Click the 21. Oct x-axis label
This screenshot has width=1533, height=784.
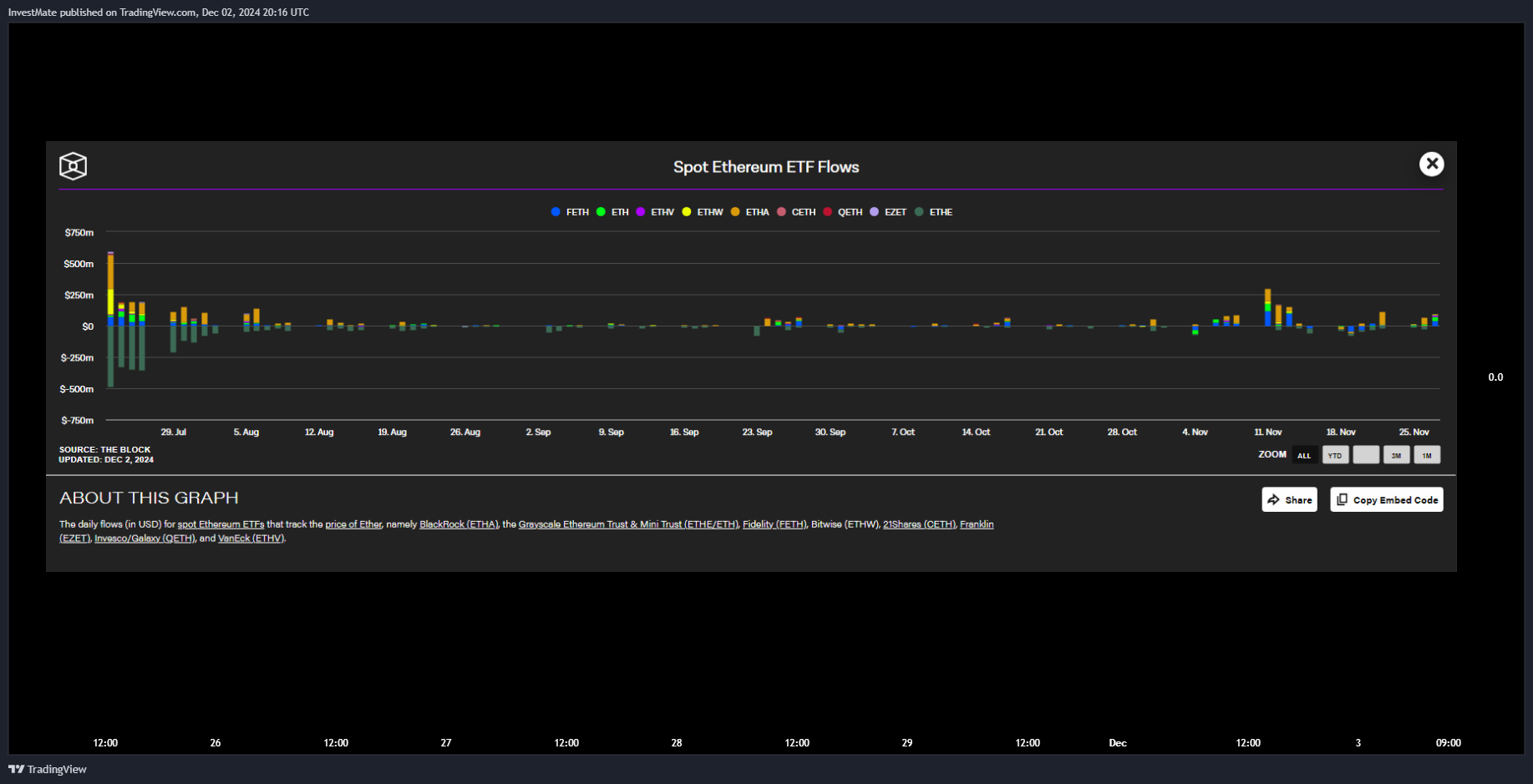(x=1049, y=432)
